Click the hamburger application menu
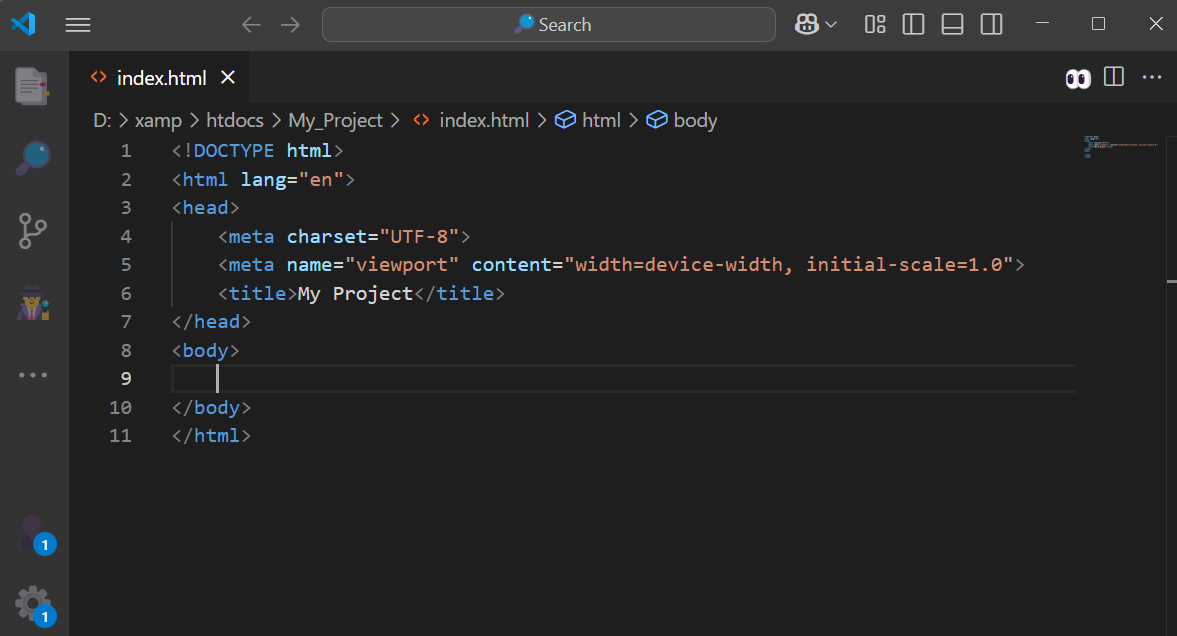Screen dimensions: 1177x636 tap(78, 25)
